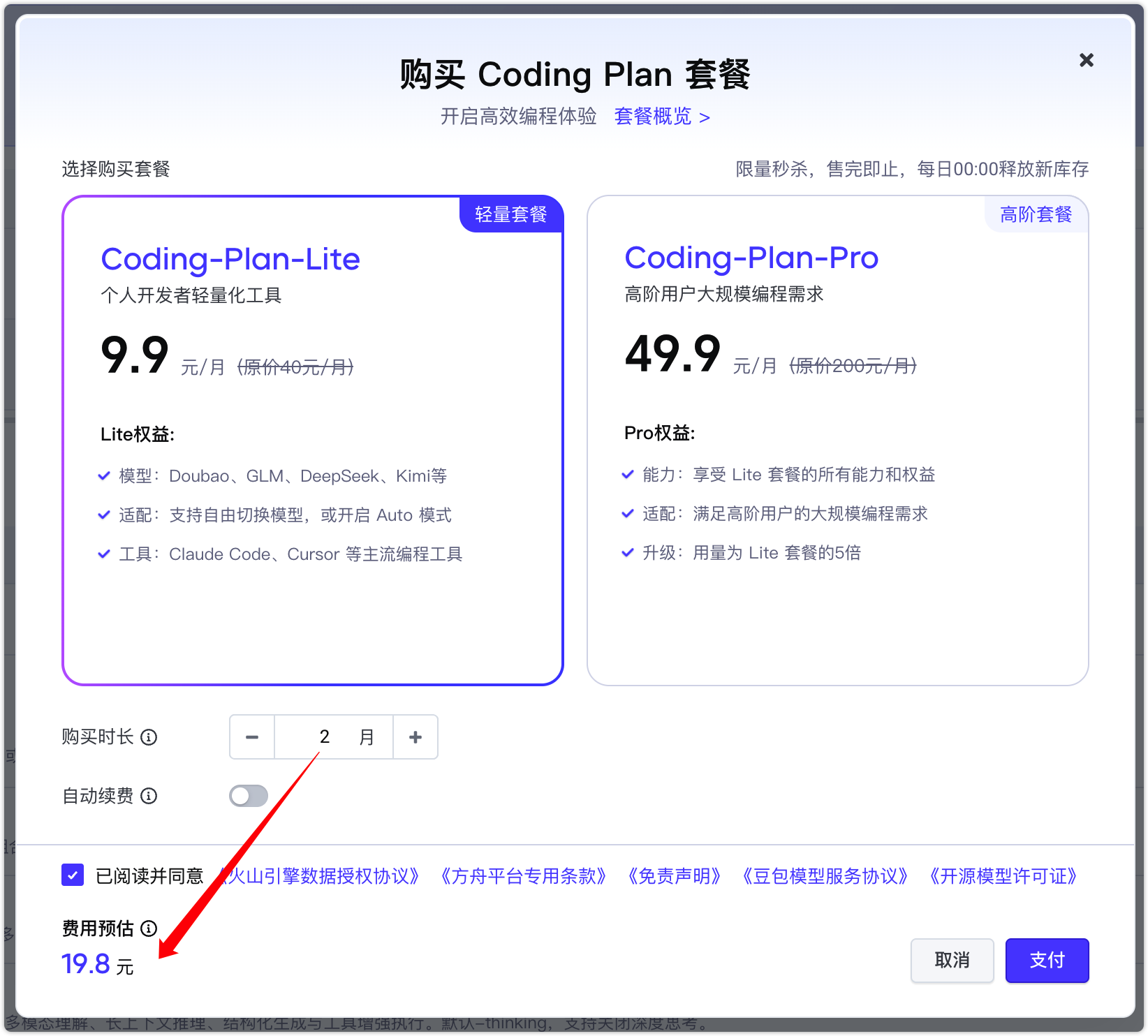Screen dimensions: 1148x1036
Task: Click the Lite 适配 Auto 模式 benefit line
Action: click(274, 515)
